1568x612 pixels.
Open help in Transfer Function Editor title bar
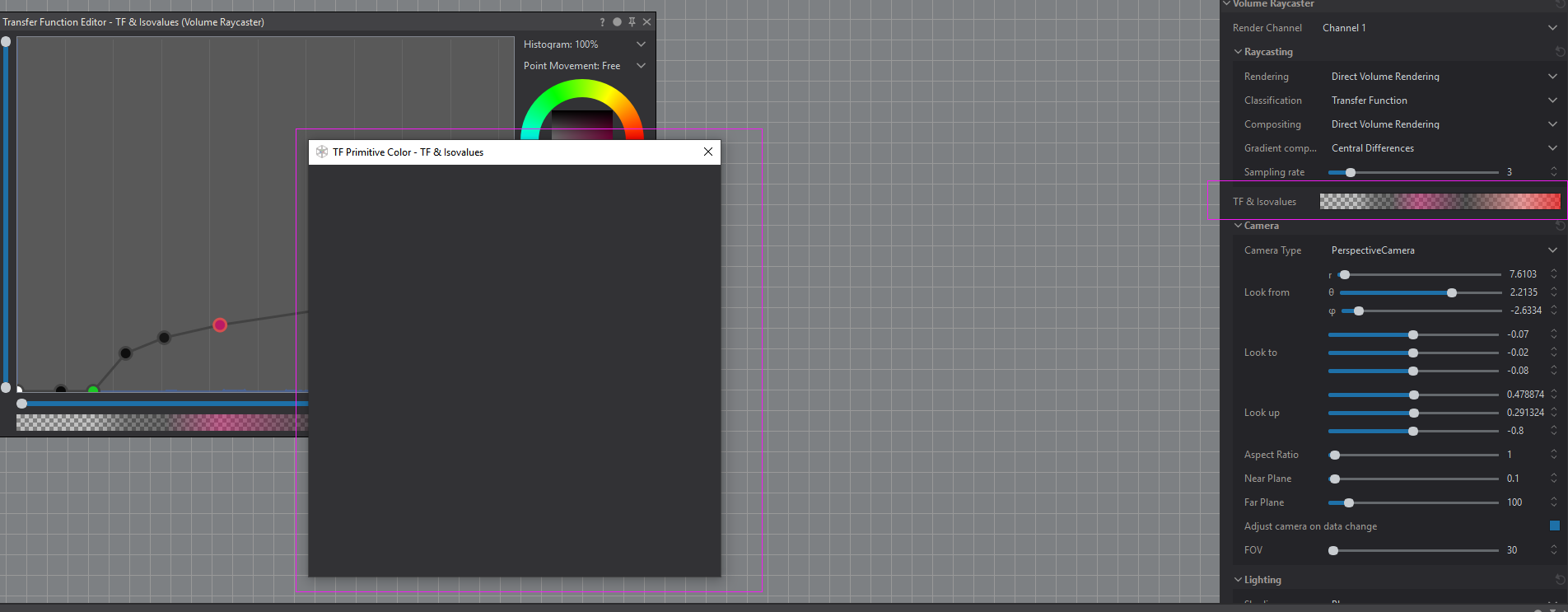pos(602,22)
